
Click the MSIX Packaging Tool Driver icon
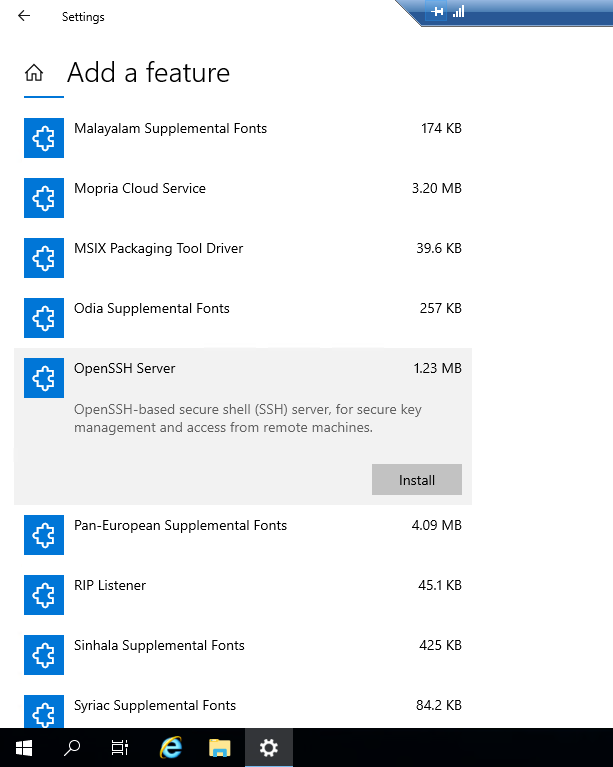(44, 258)
